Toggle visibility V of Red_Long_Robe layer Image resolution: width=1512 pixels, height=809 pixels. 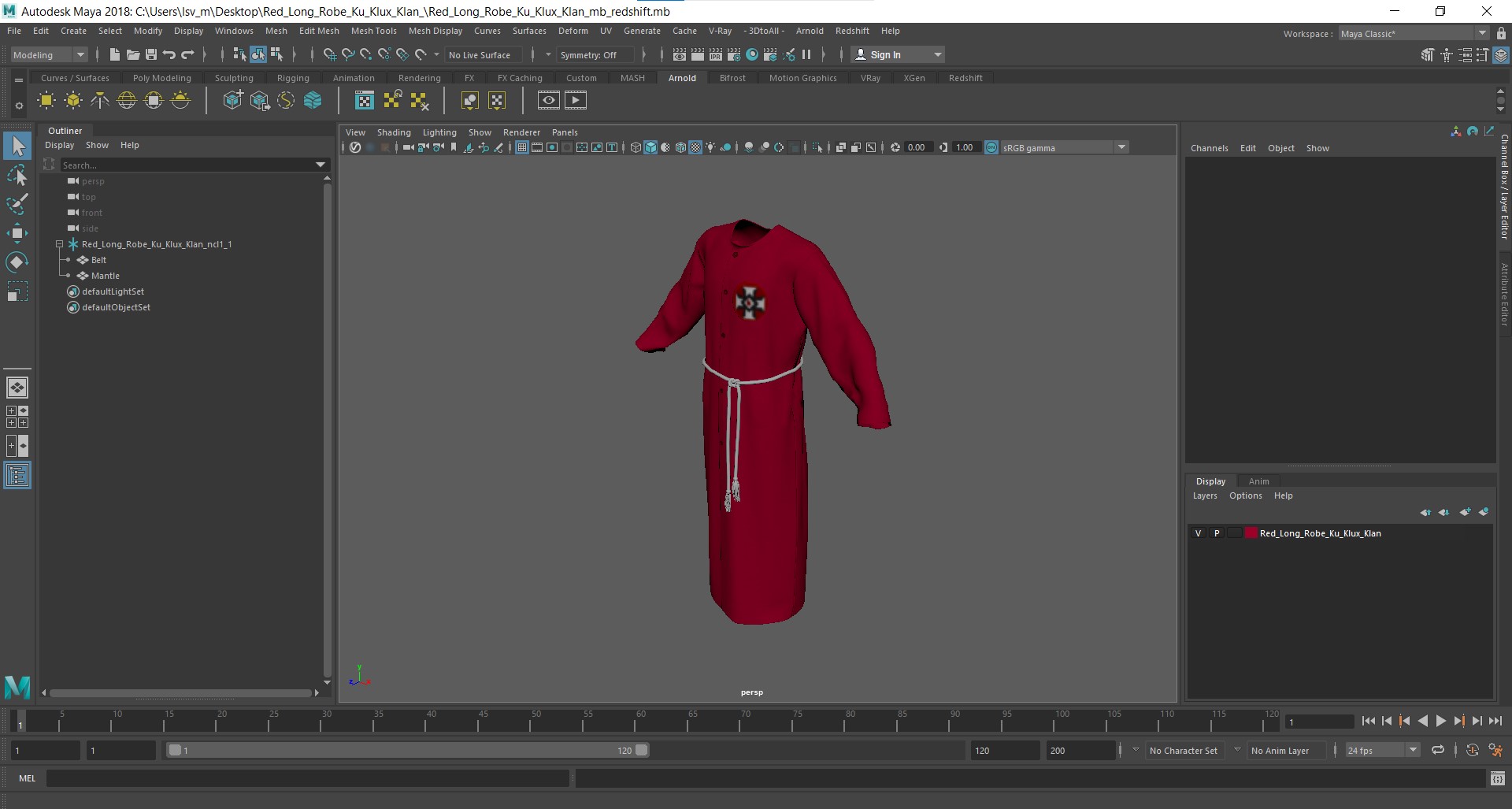pos(1199,533)
